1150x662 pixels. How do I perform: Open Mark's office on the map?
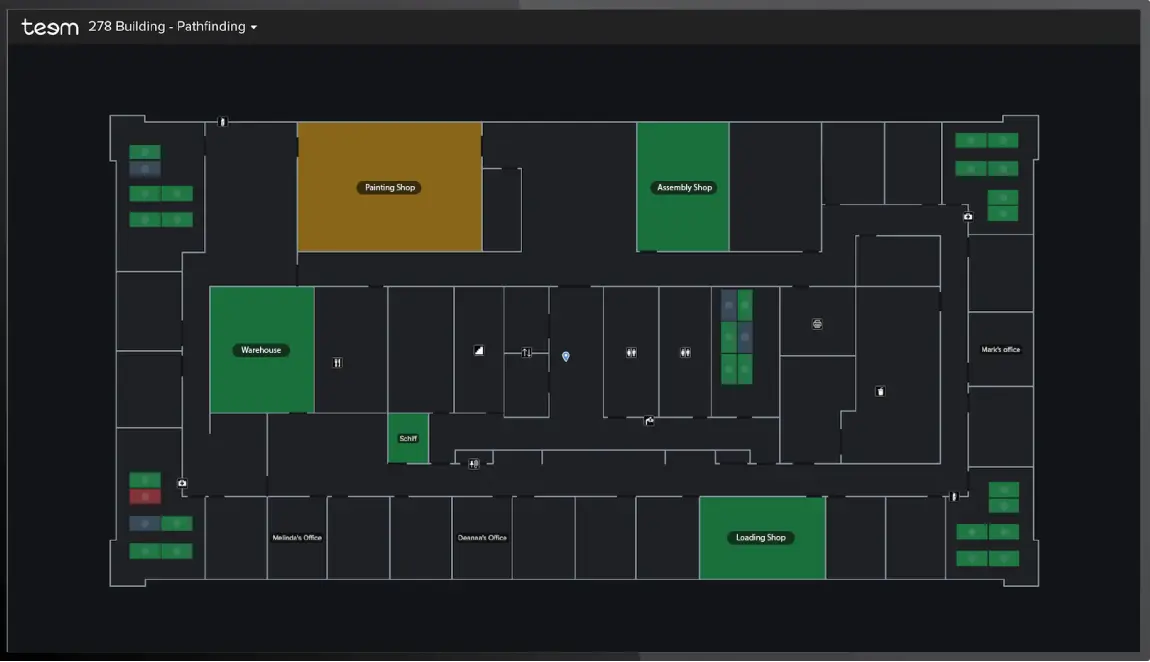pyautogui.click(x=1000, y=349)
